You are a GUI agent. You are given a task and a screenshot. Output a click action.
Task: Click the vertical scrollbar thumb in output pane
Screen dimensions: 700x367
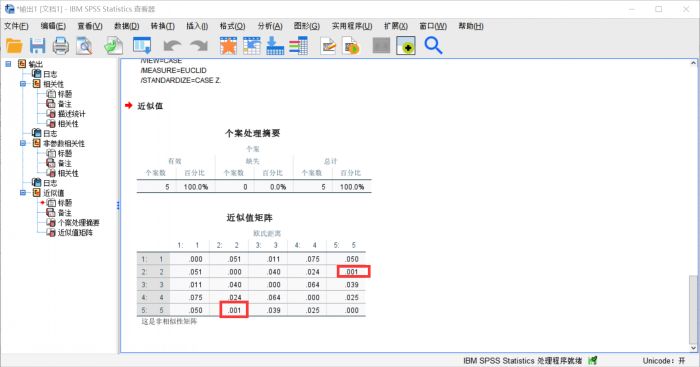click(x=693, y=309)
